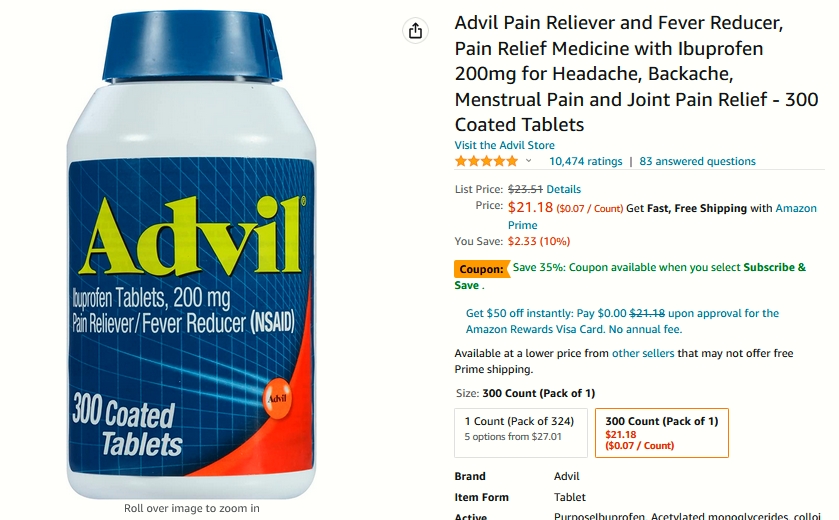This screenshot has width=839, height=520.
Task: Open the Amazon Rewards Visa Card offer
Action: [622, 321]
